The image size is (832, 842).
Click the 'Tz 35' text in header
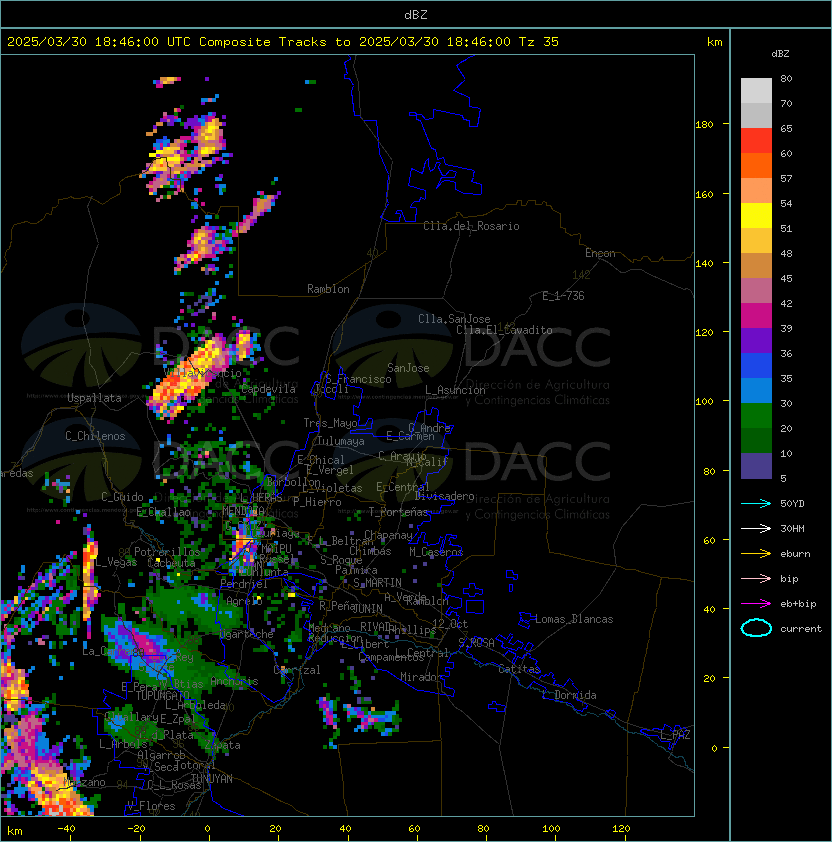[539, 42]
